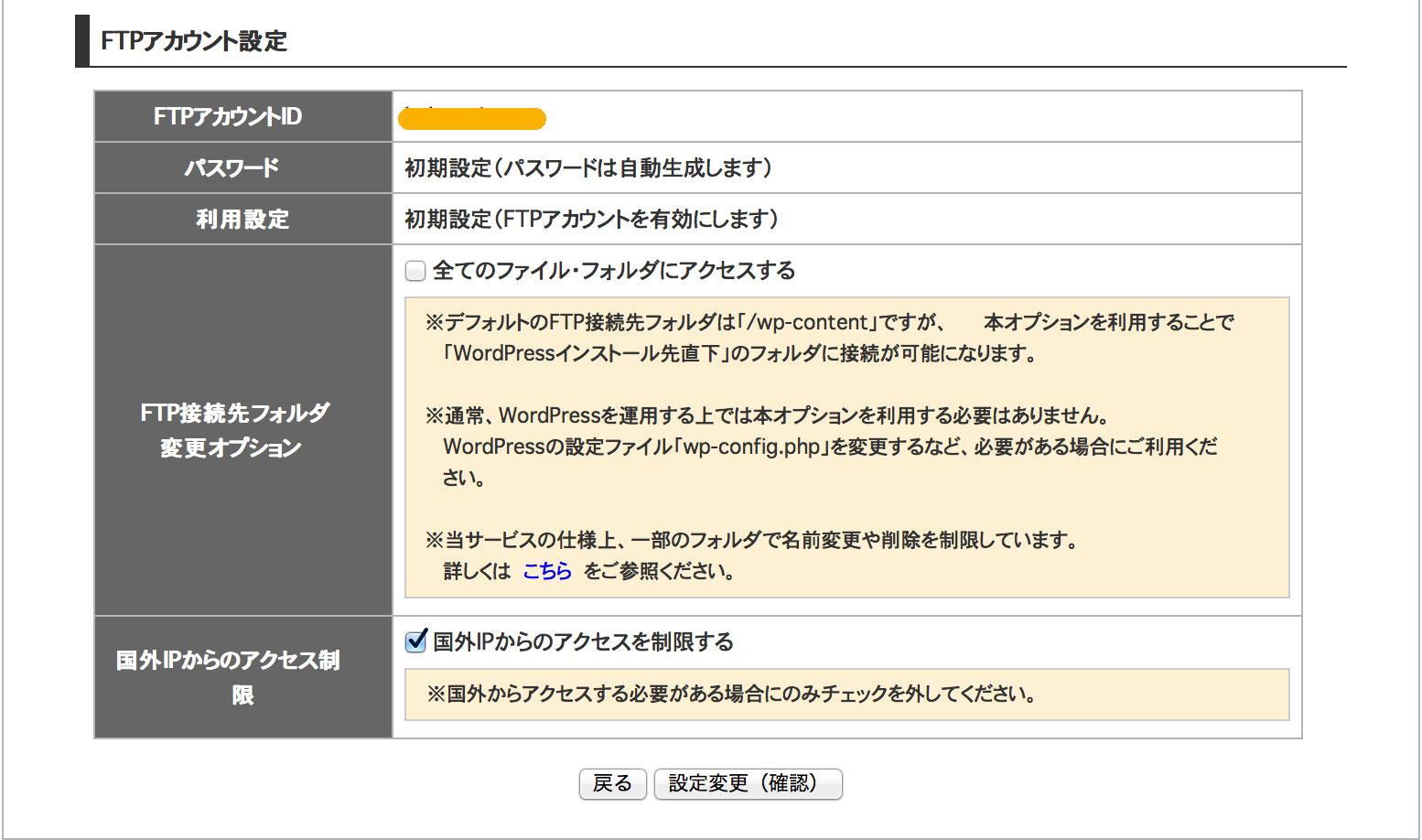This screenshot has height=840, width=1422.
Task: Click the label text 全てのファイル・フォルダにアクセスする
Action: pos(613,271)
